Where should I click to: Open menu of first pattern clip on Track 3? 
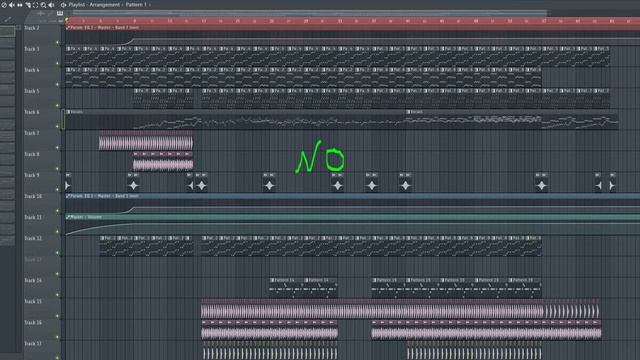(x=68, y=49)
